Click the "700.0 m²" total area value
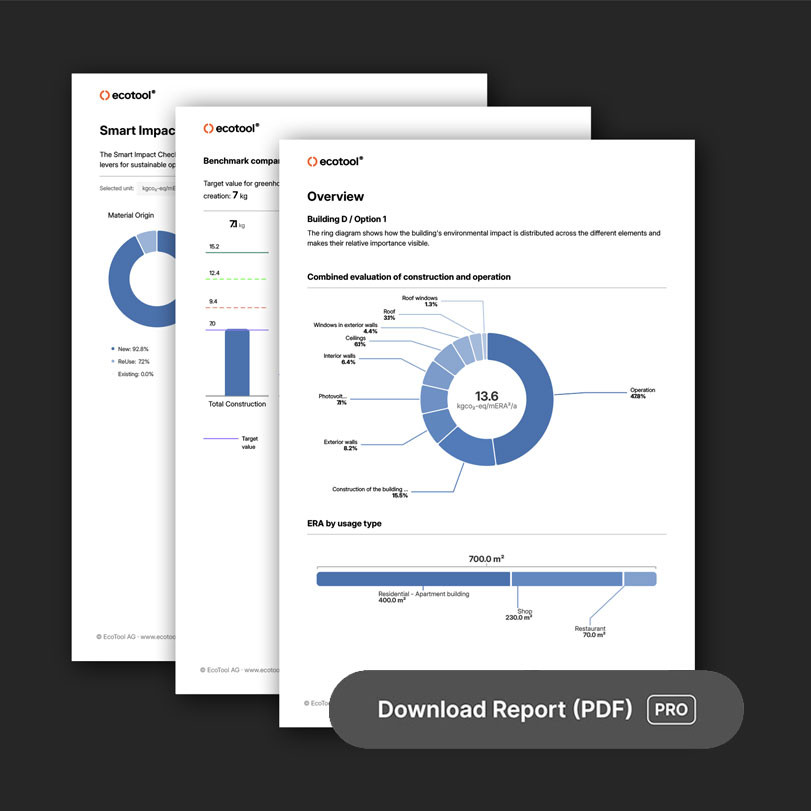 tap(486, 559)
